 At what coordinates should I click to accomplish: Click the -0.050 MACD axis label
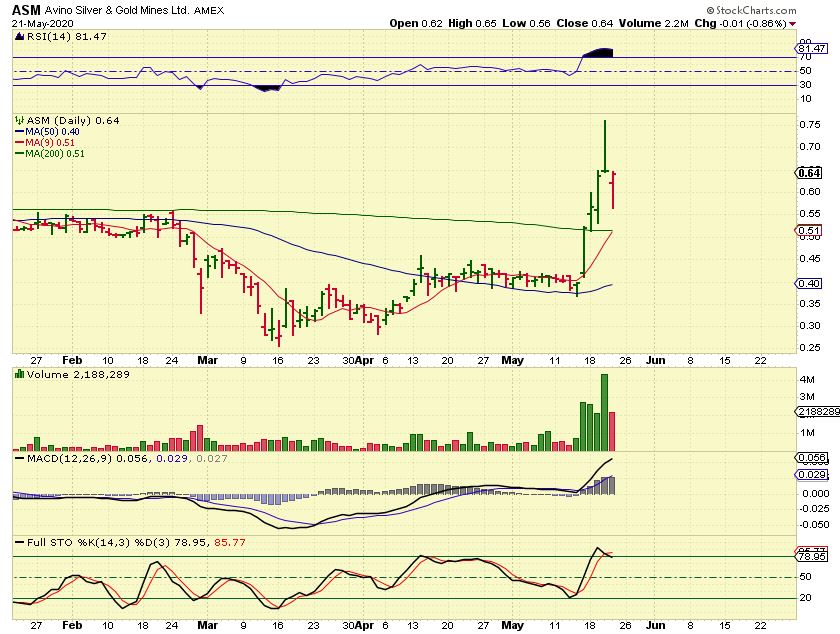coord(814,525)
